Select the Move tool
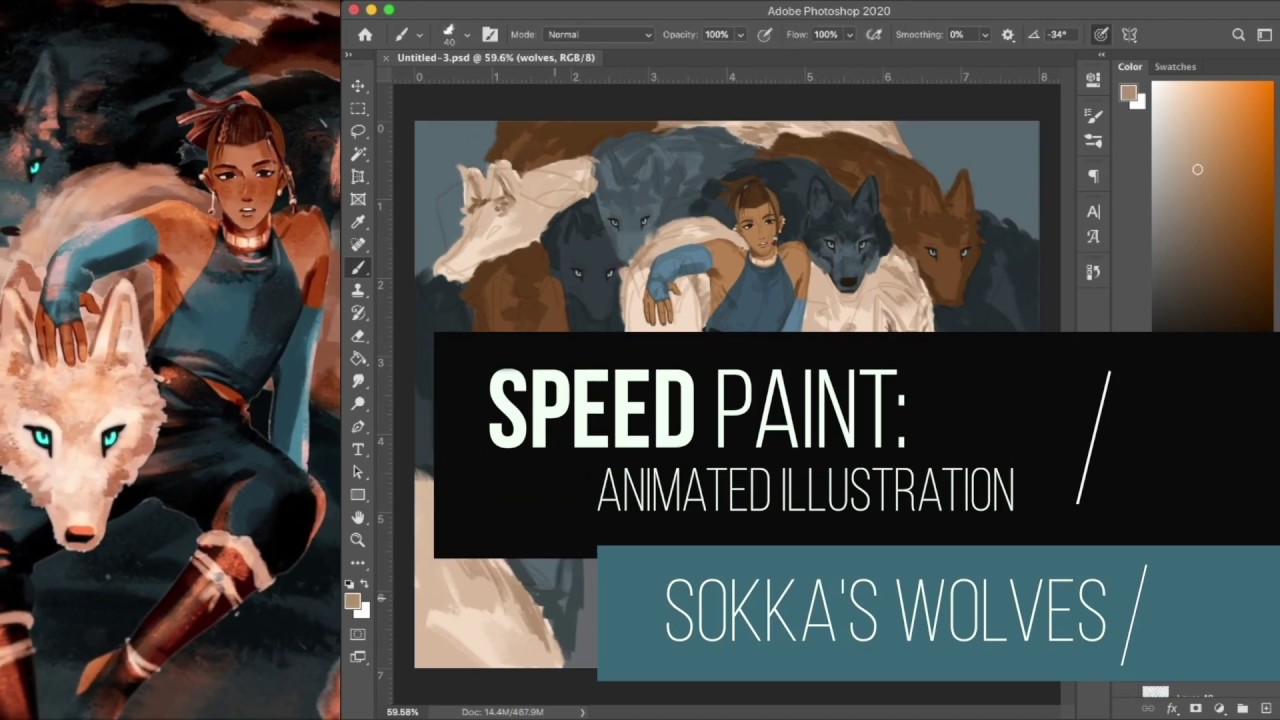 pyautogui.click(x=358, y=86)
